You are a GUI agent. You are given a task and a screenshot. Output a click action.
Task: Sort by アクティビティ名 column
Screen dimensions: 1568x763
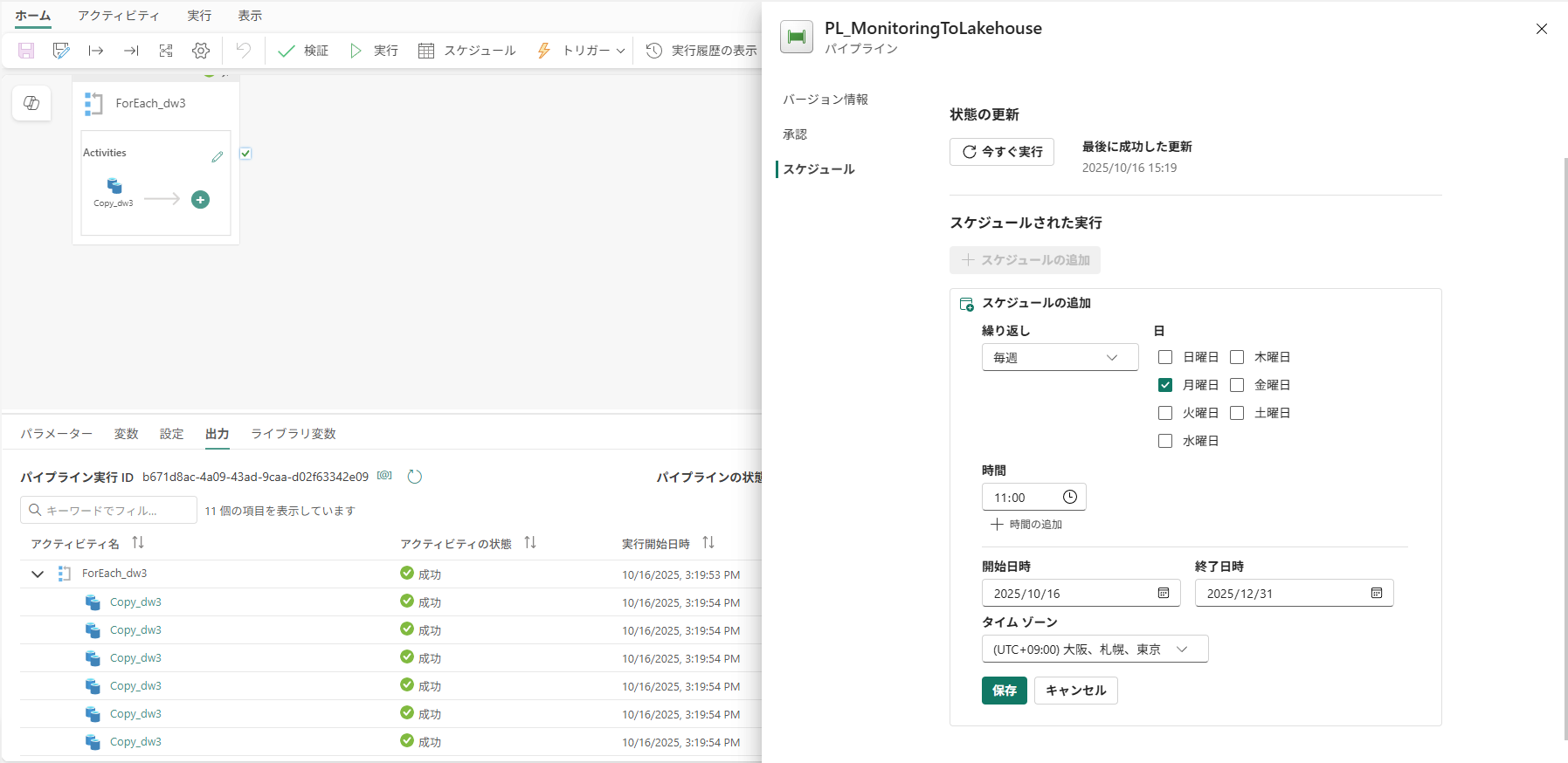(x=138, y=543)
